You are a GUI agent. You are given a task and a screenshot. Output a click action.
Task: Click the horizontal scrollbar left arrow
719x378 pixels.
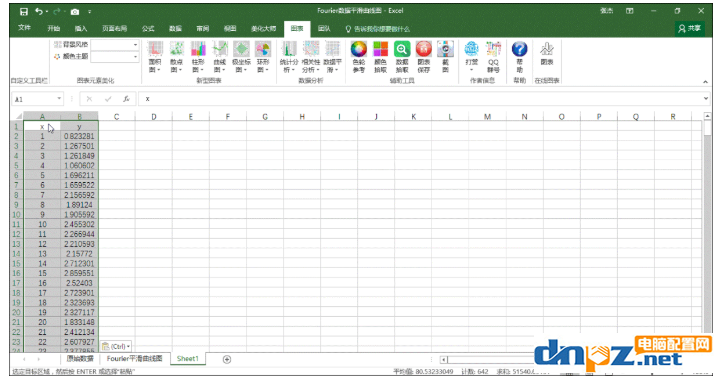443,360
